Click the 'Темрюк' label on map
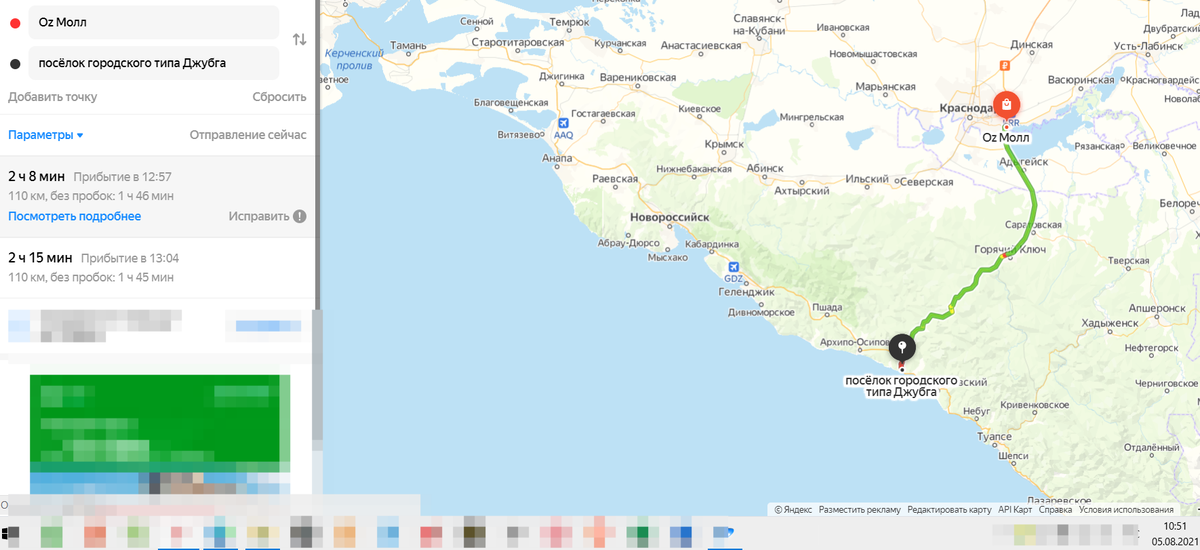The width and height of the screenshot is (1200, 550). [569, 21]
